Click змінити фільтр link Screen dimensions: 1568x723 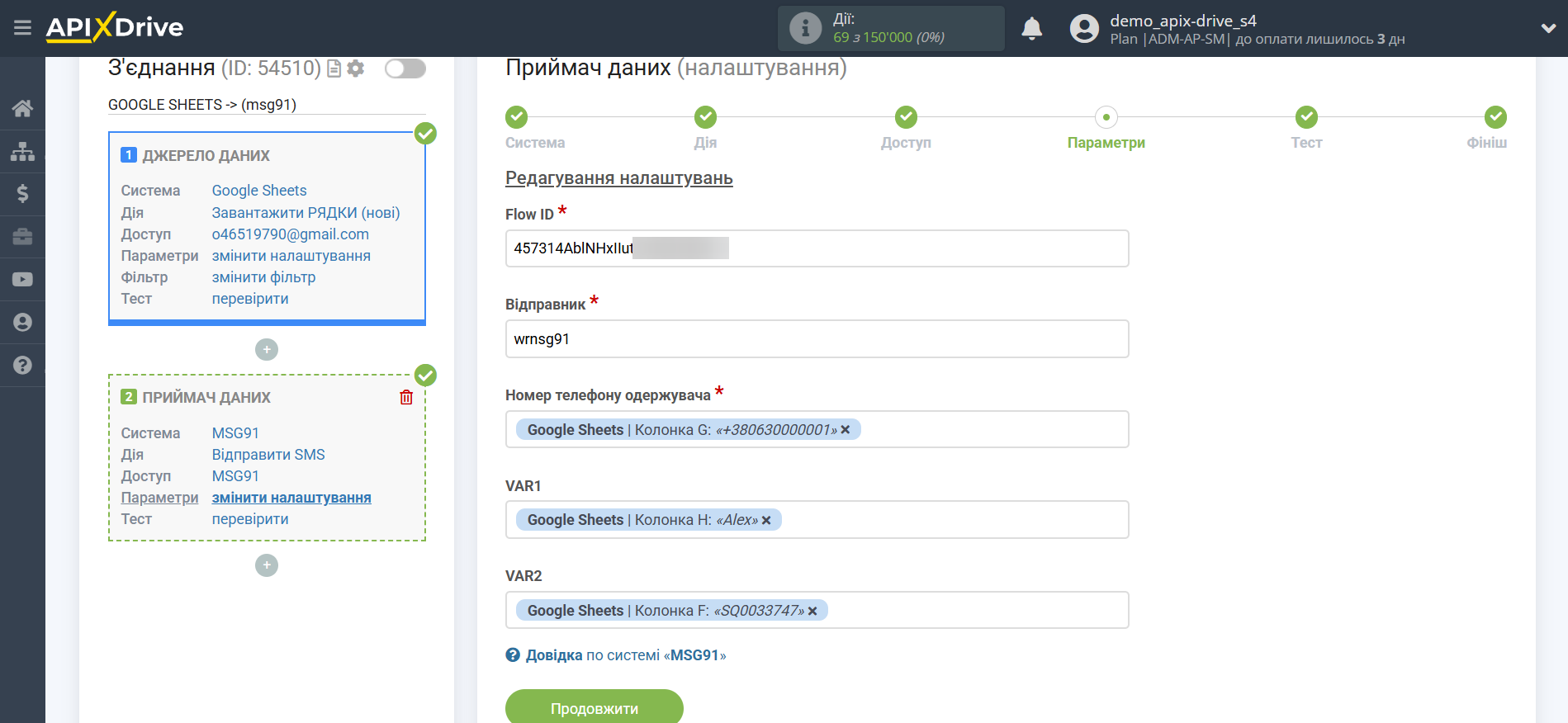263,277
